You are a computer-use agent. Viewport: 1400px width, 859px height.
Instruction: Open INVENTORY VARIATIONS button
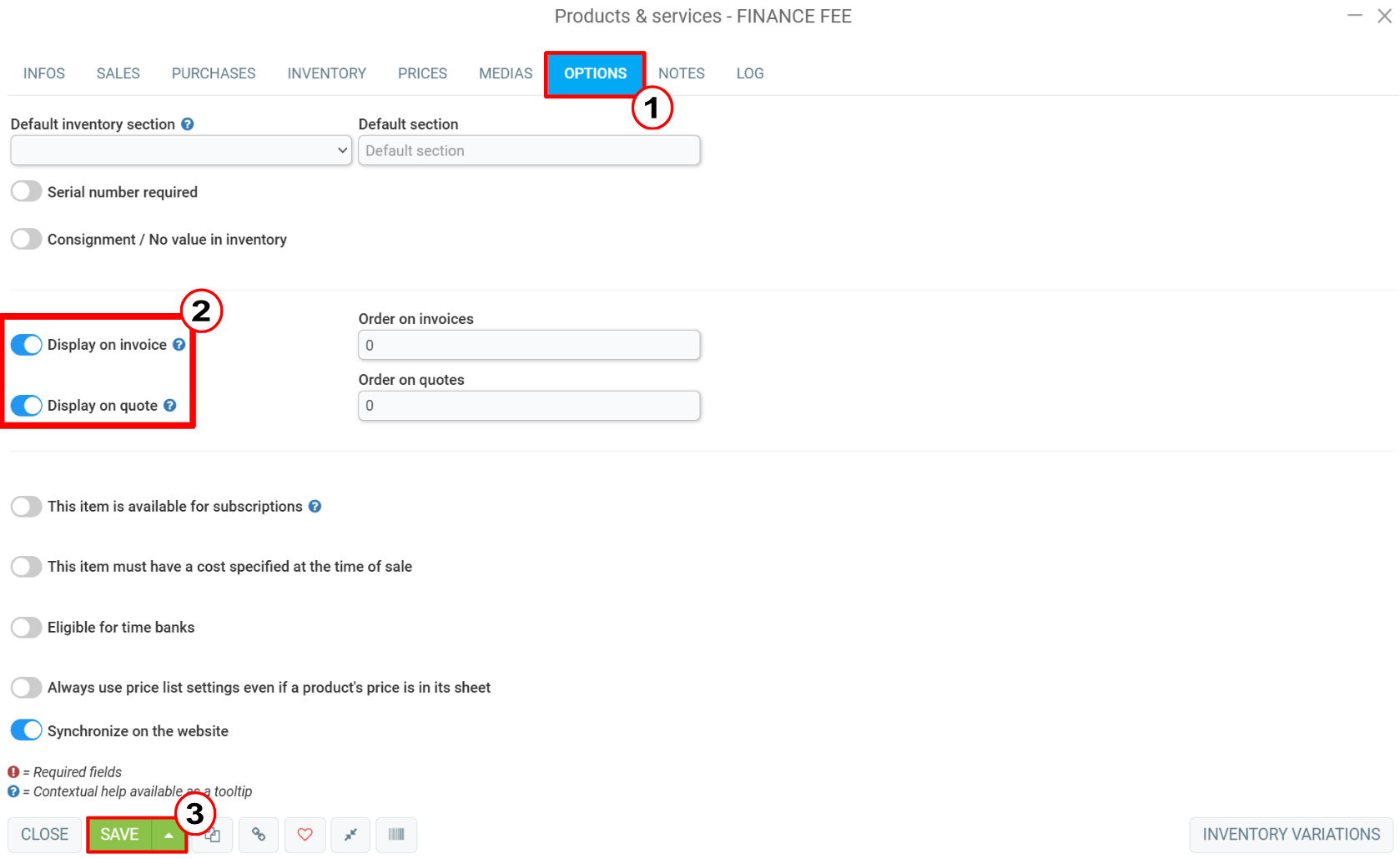pyautogui.click(x=1292, y=834)
